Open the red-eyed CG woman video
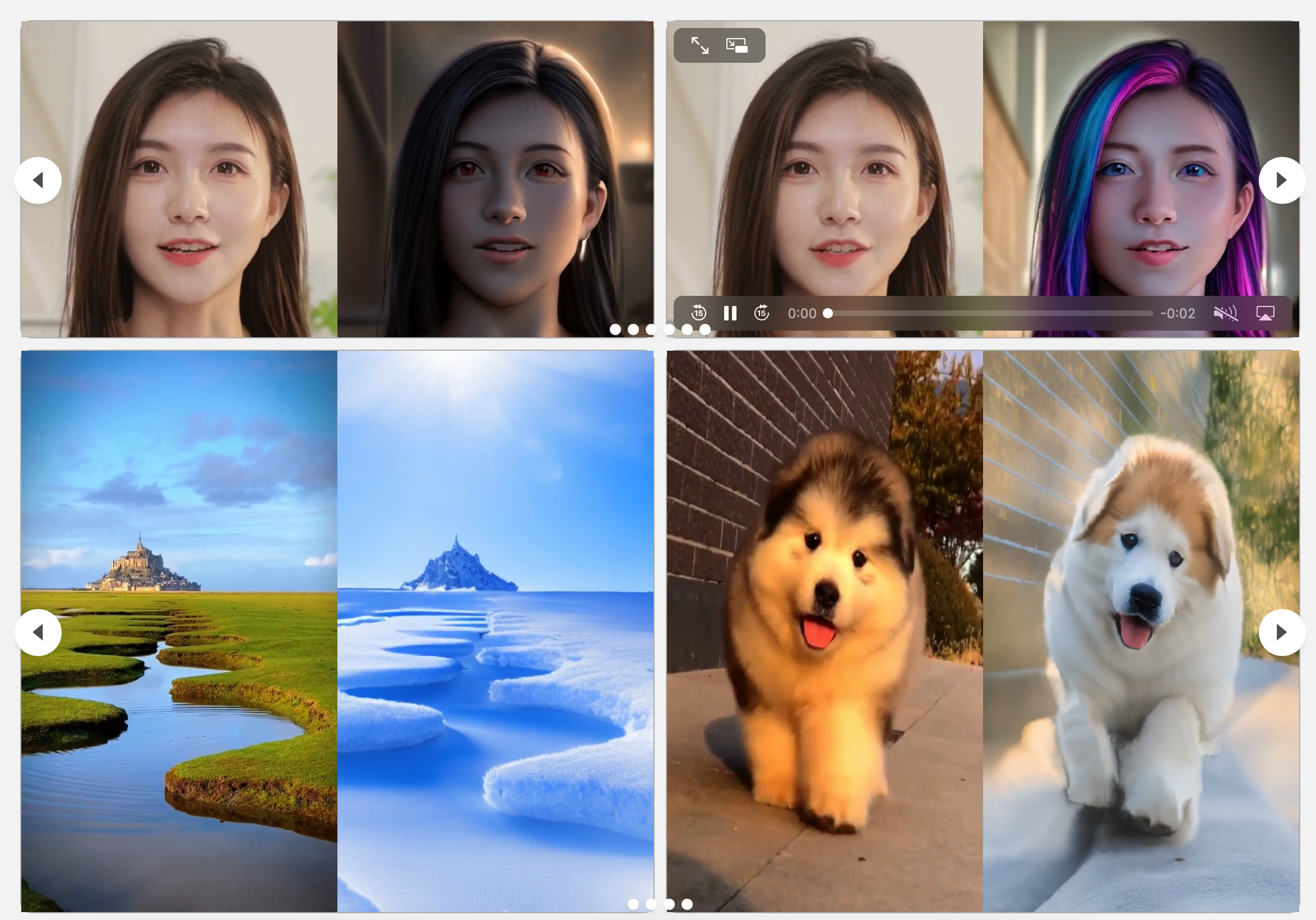 [495, 179]
